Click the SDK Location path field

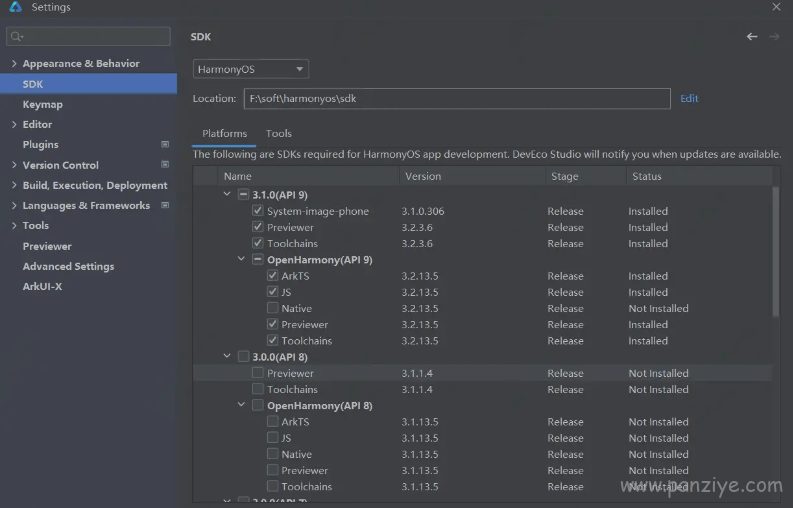[457, 99]
